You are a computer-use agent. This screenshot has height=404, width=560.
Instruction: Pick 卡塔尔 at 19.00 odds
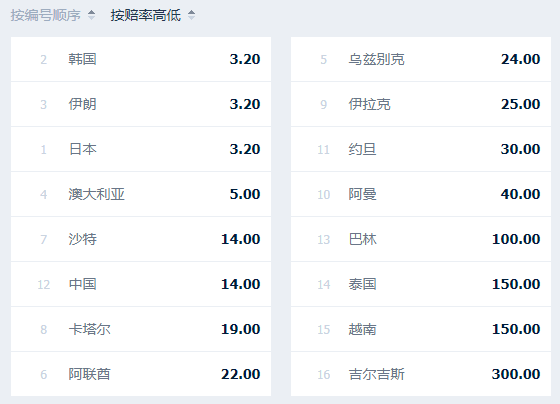[141, 329]
